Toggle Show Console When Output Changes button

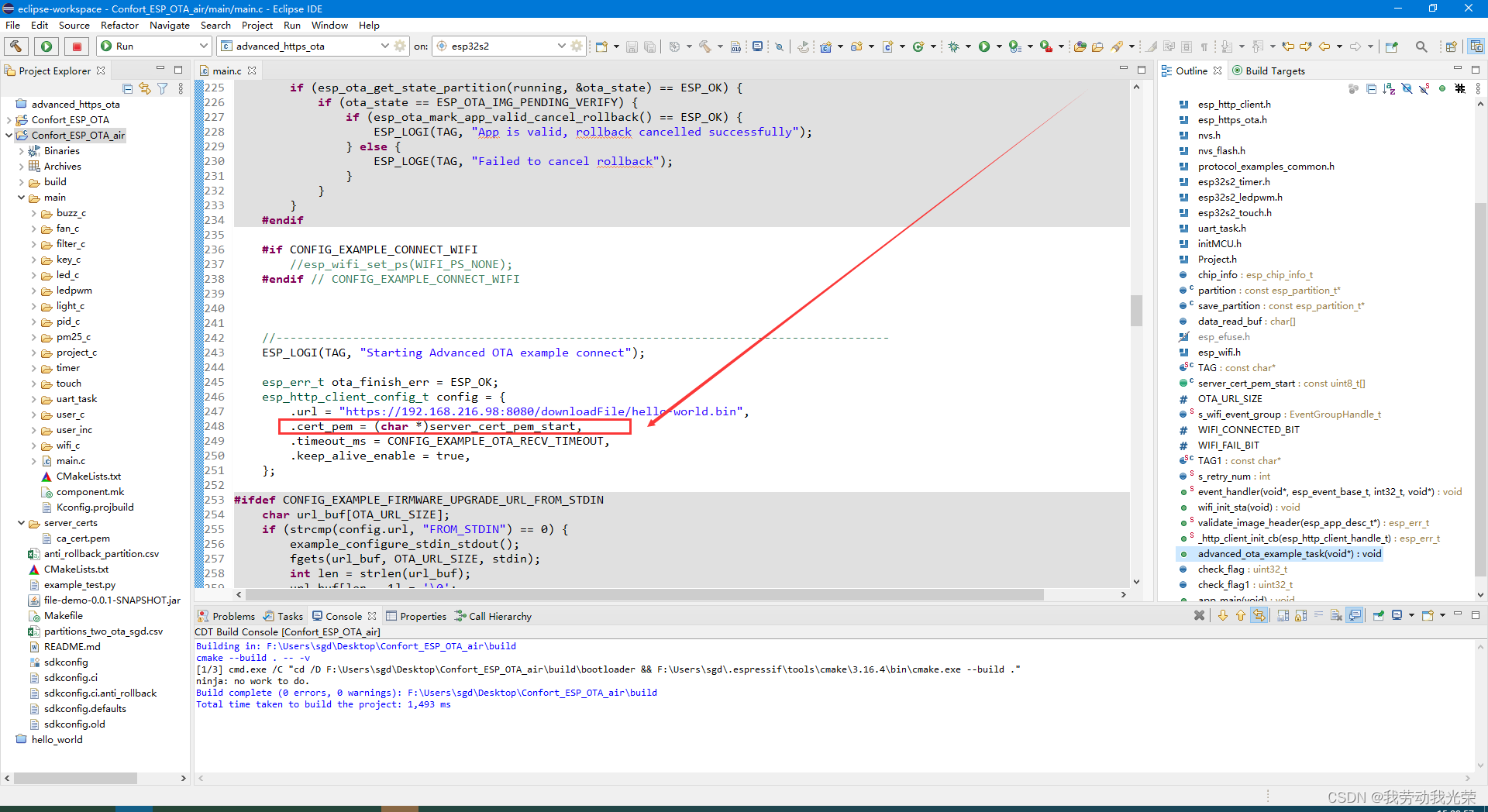point(1355,615)
